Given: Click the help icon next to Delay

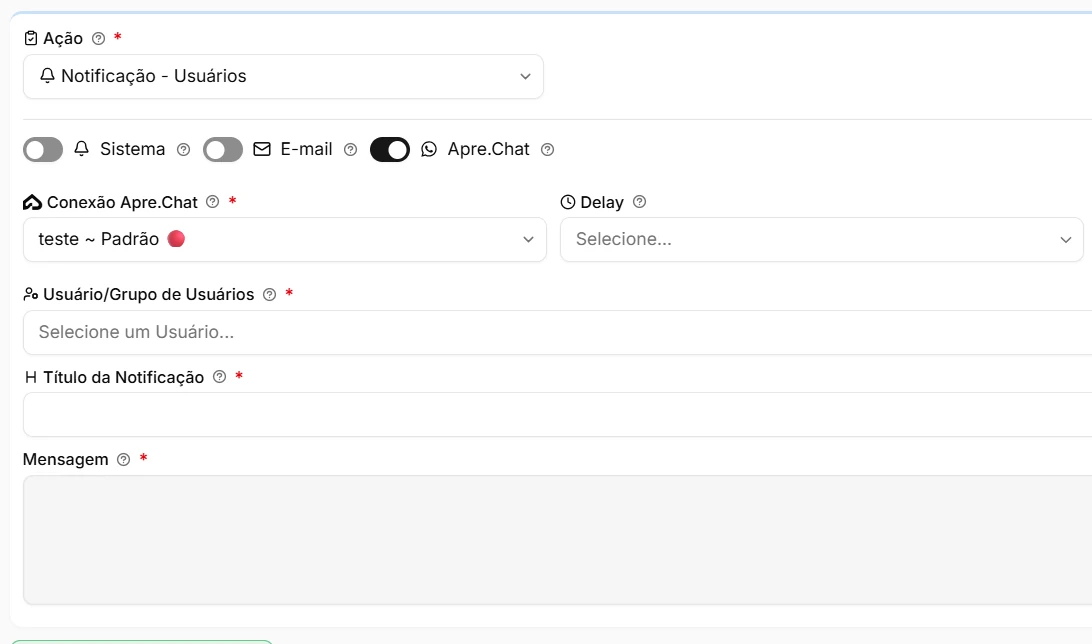Looking at the screenshot, I should (639, 202).
